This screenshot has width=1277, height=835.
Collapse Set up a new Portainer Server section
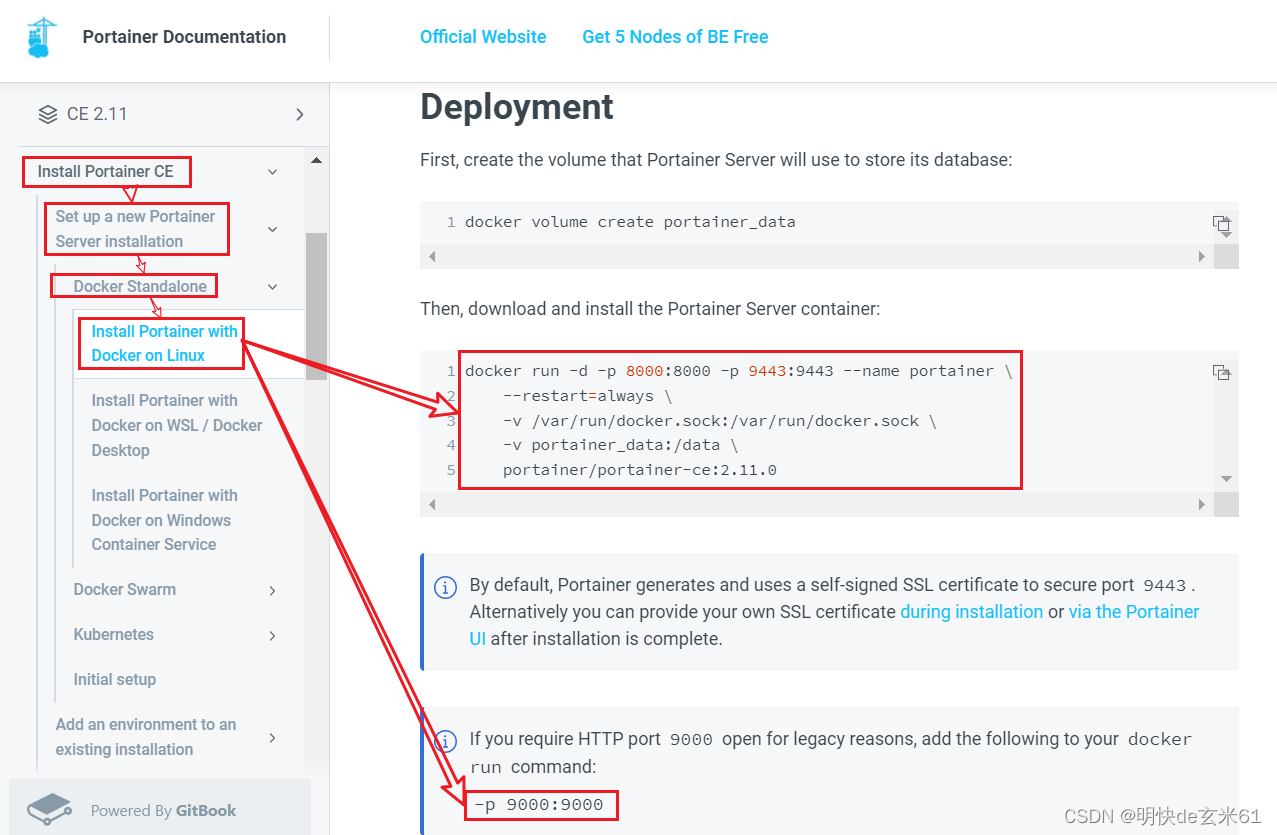pyautogui.click(x=273, y=229)
